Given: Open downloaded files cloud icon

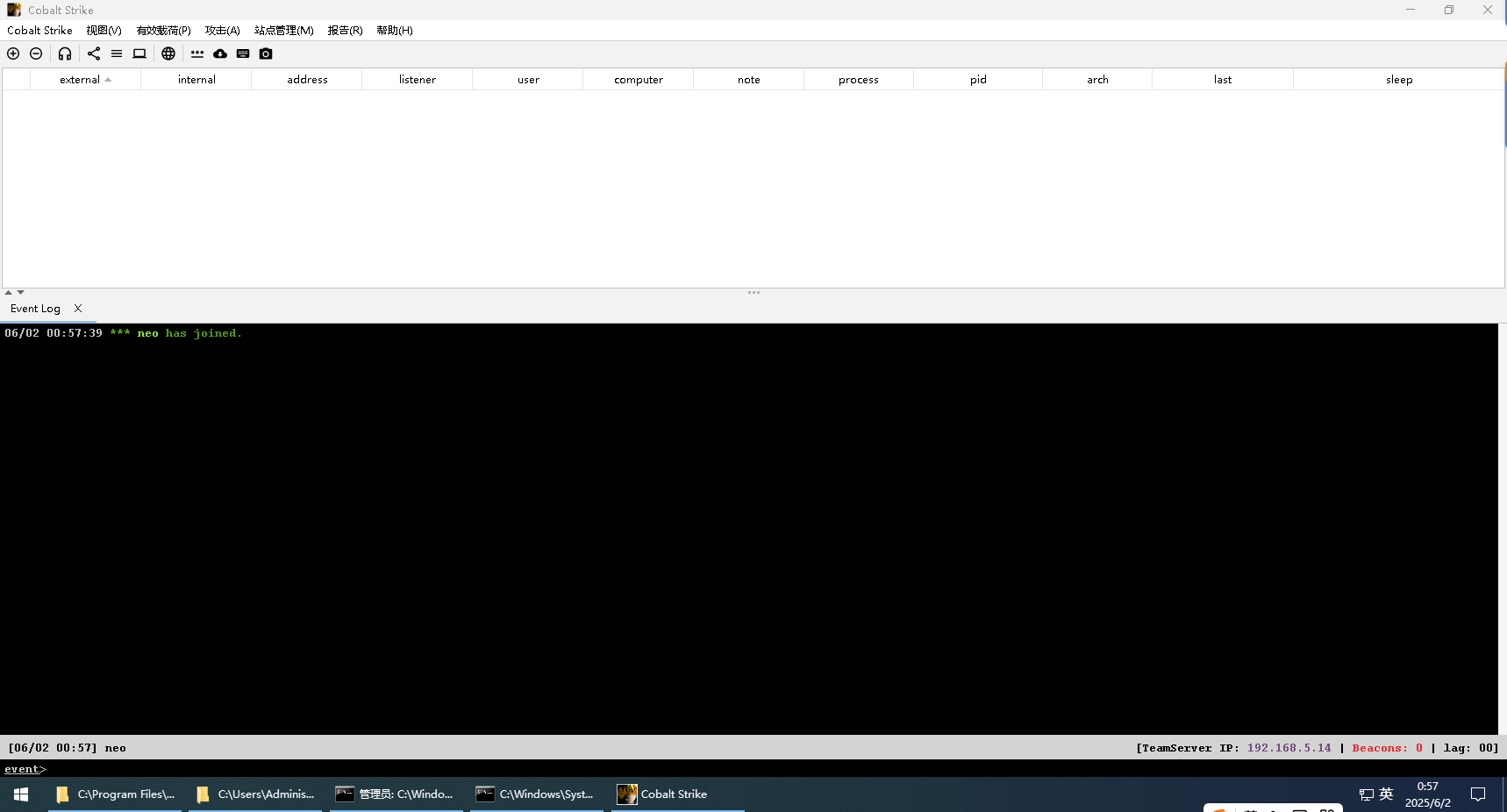Looking at the screenshot, I should [x=220, y=53].
